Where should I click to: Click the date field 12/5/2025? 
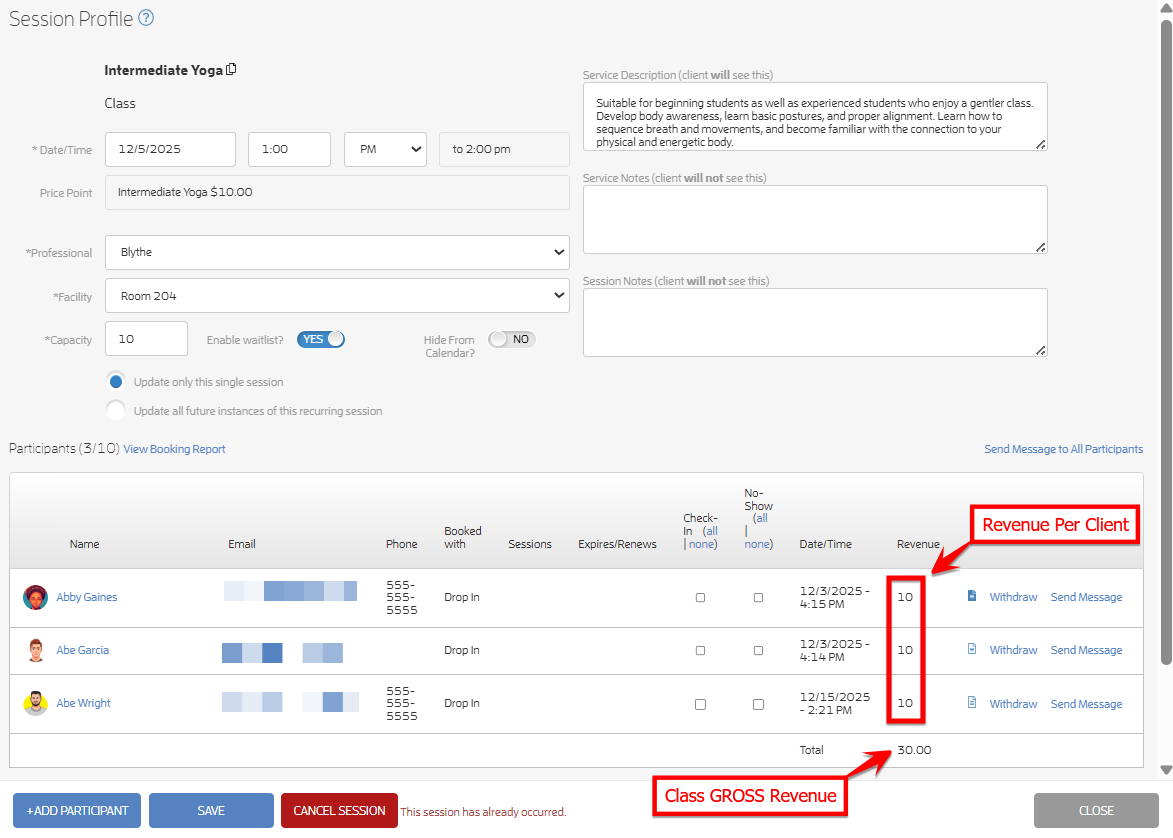(x=171, y=149)
